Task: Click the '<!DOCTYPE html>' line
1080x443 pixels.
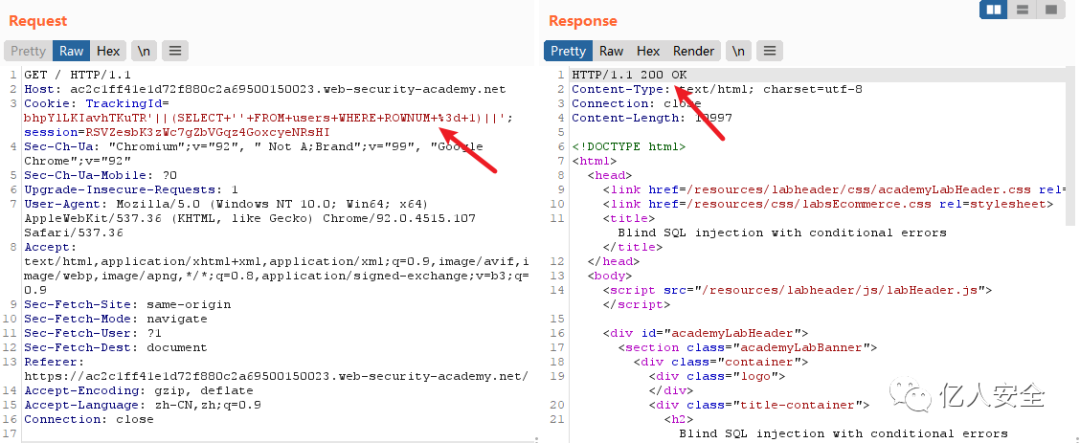Action: coord(629,147)
